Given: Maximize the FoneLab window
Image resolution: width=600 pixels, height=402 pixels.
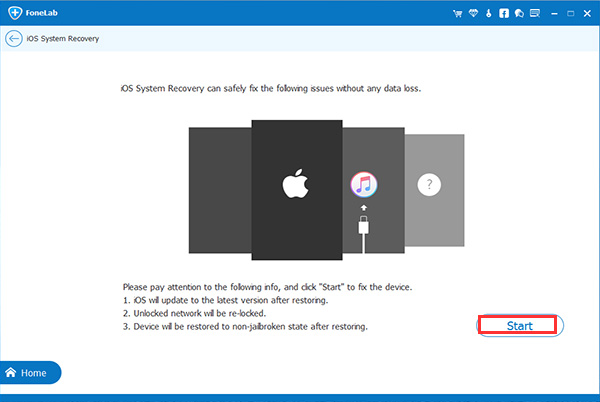Looking at the screenshot, I should coord(571,14).
